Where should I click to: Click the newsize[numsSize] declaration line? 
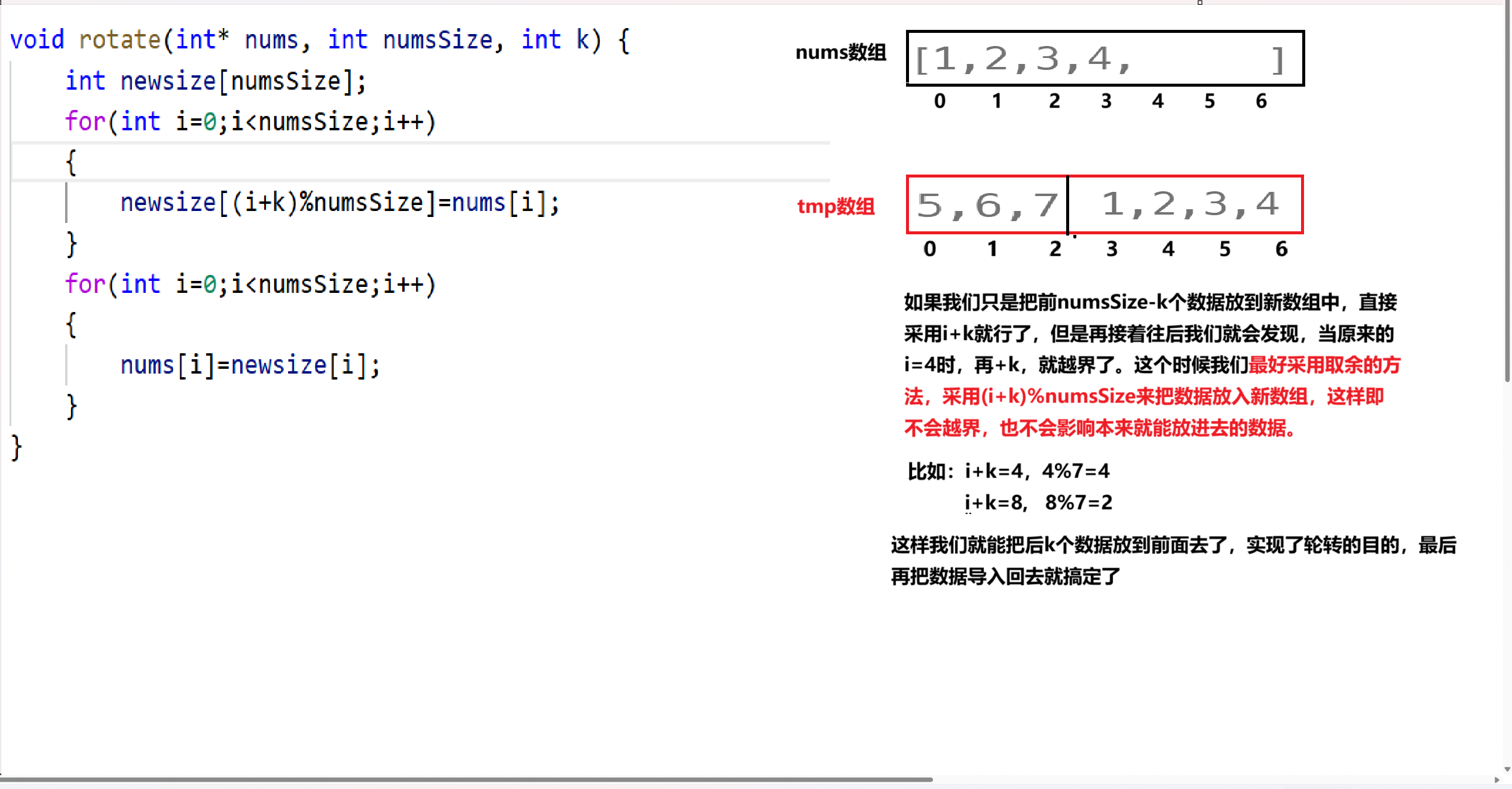(x=215, y=81)
